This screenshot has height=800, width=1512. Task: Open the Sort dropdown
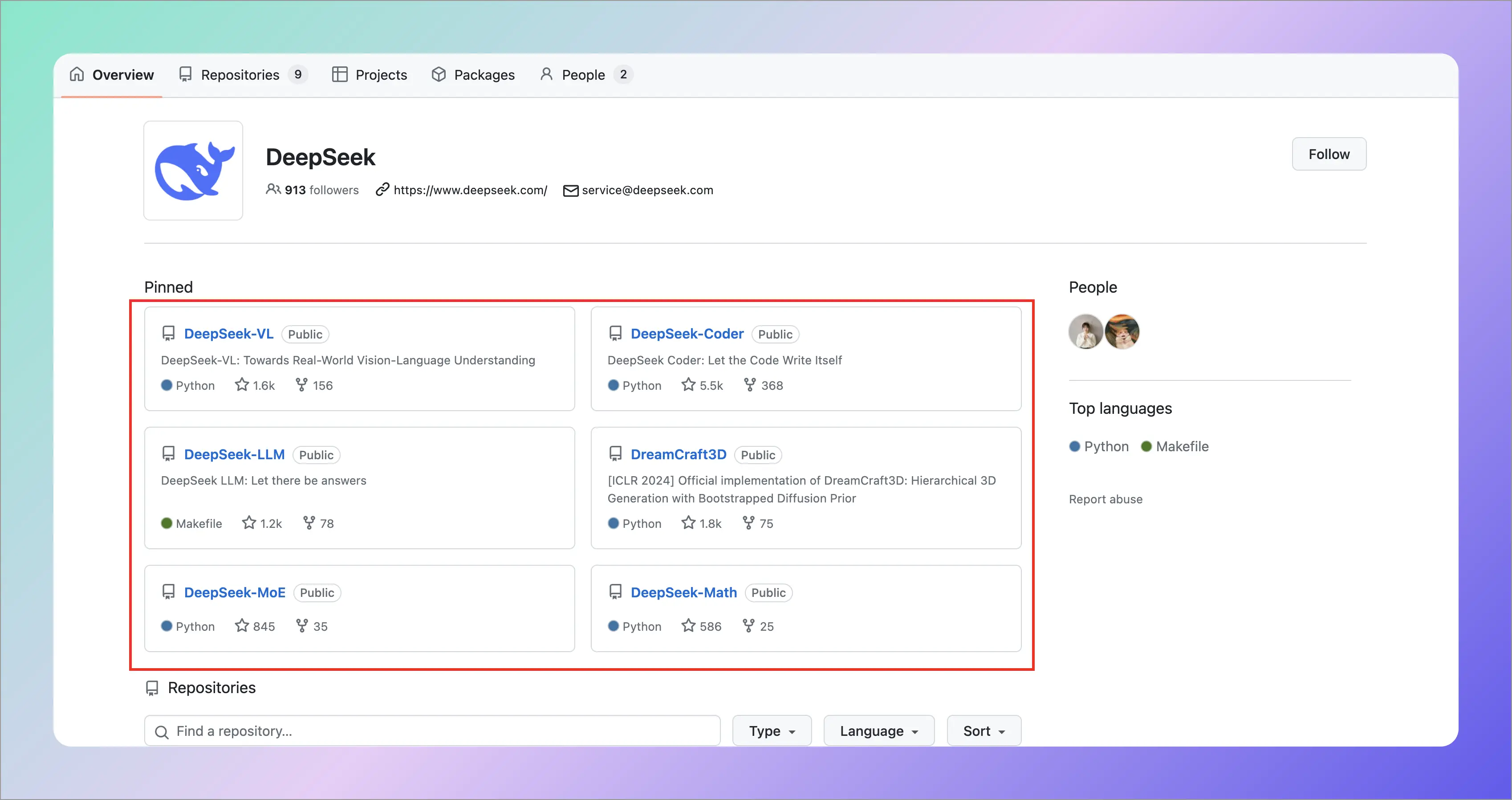[984, 731]
